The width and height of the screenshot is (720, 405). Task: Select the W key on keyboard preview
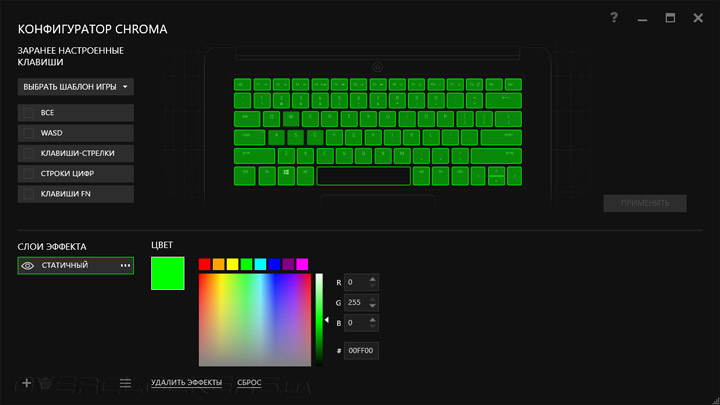pos(291,118)
